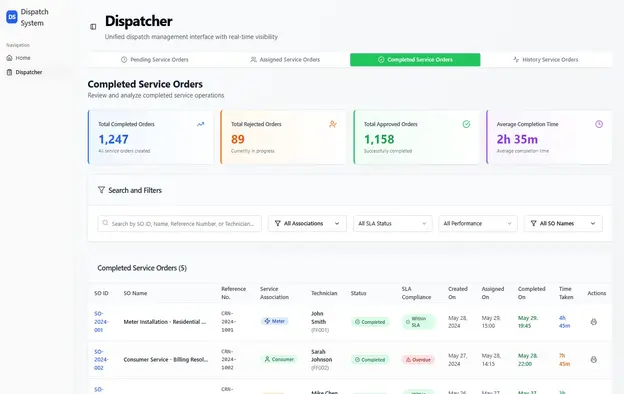
Task: Click the search by SO ID input field
Action: 179,223
